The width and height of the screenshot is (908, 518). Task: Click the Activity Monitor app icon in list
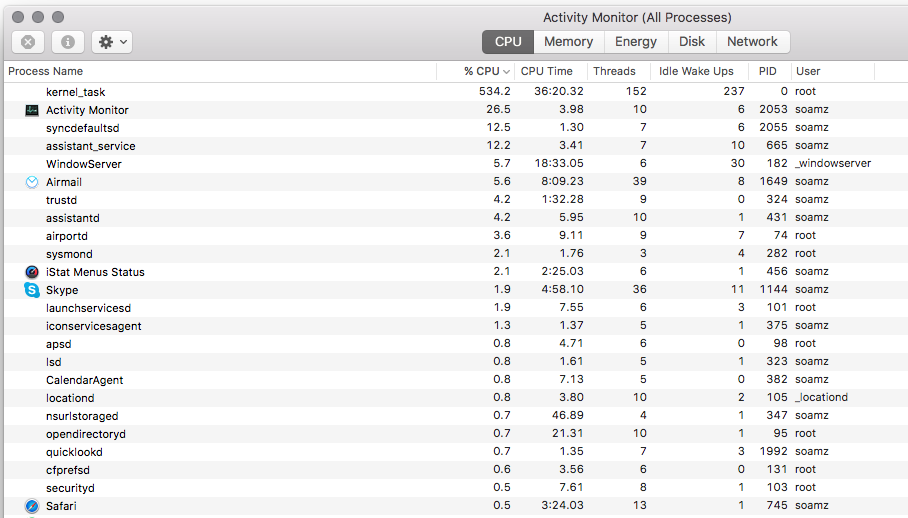tap(32, 110)
